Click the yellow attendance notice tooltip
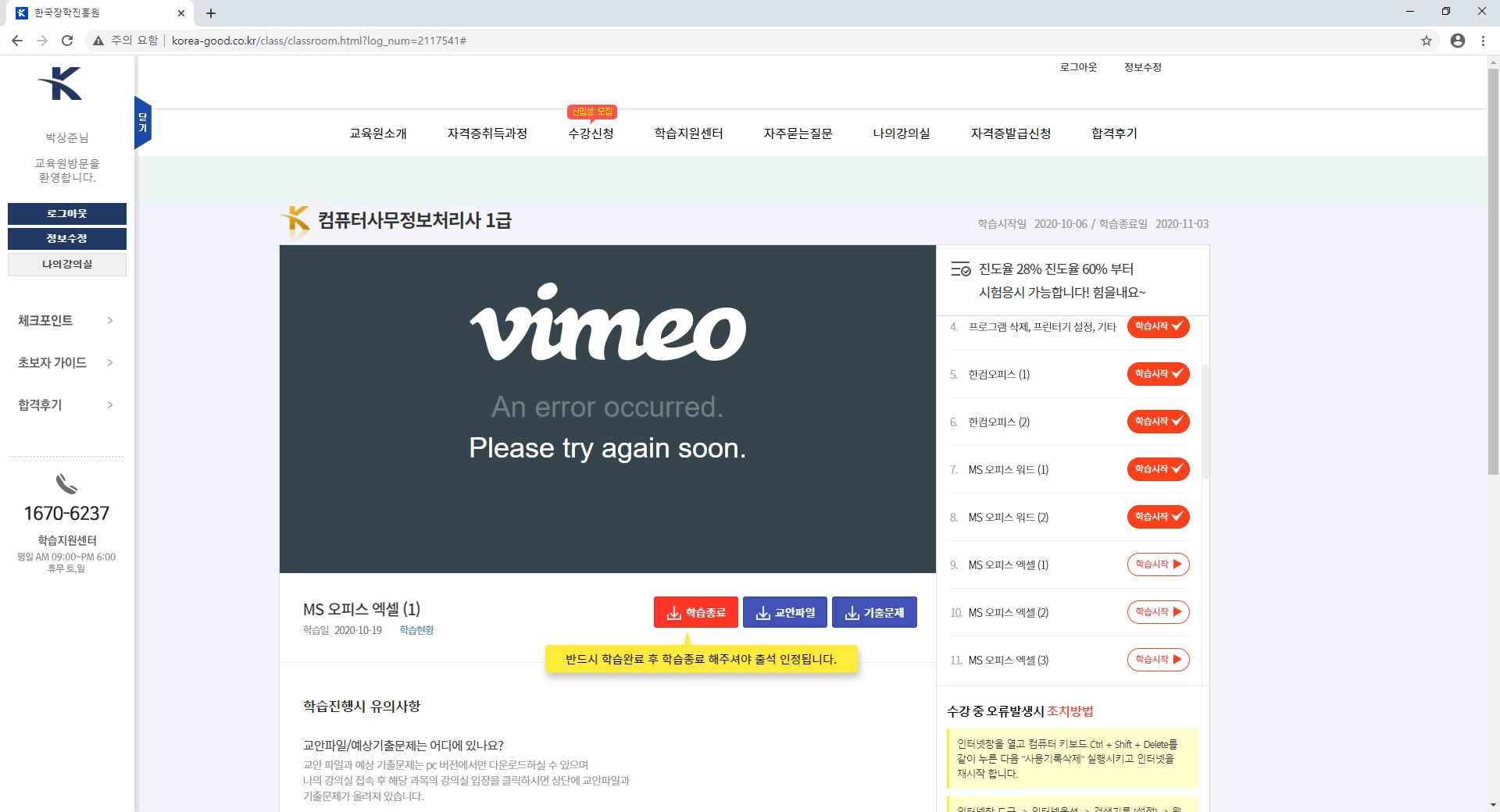1500x812 pixels. [702, 660]
